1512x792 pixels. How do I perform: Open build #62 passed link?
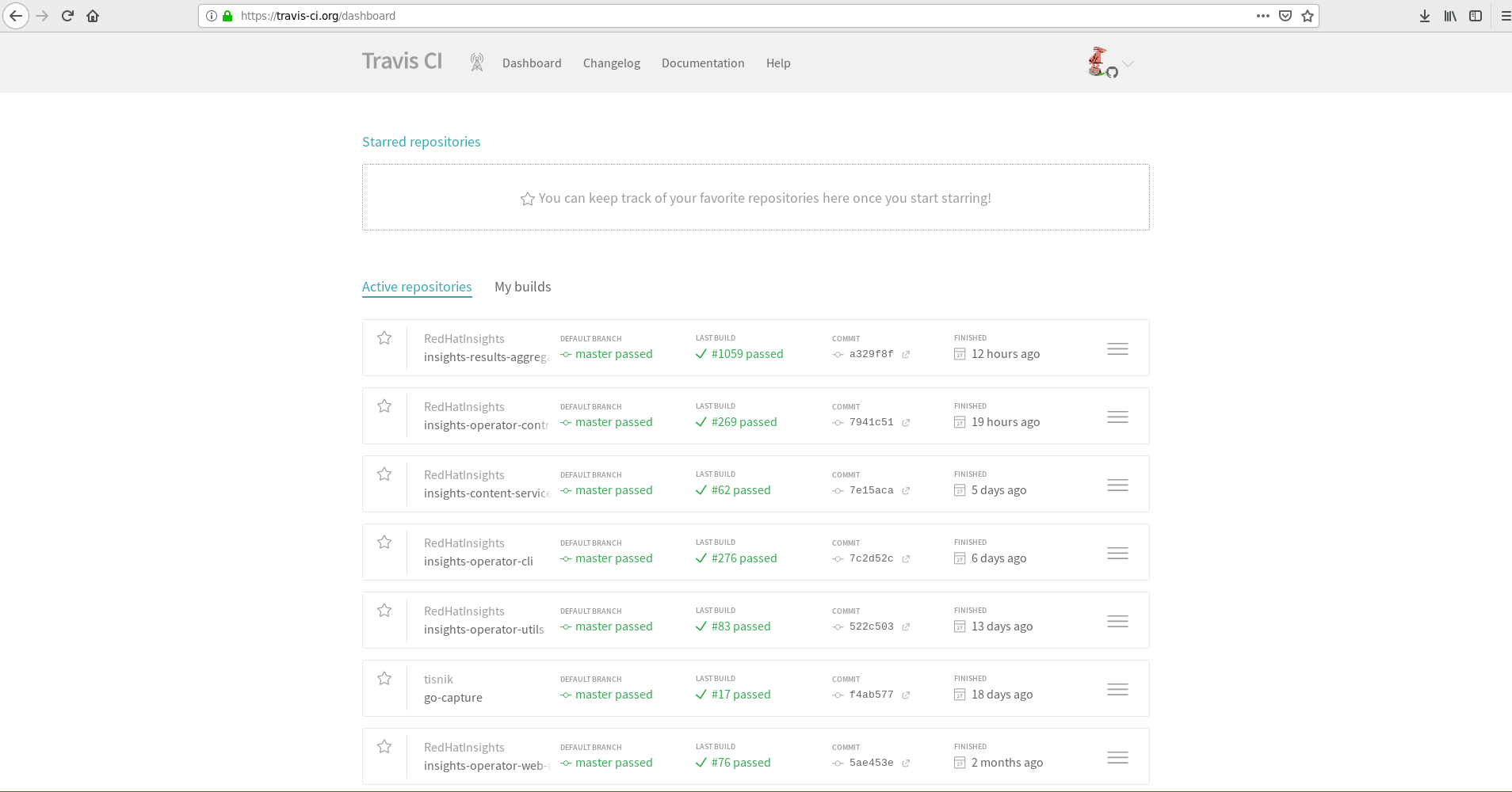741,490
